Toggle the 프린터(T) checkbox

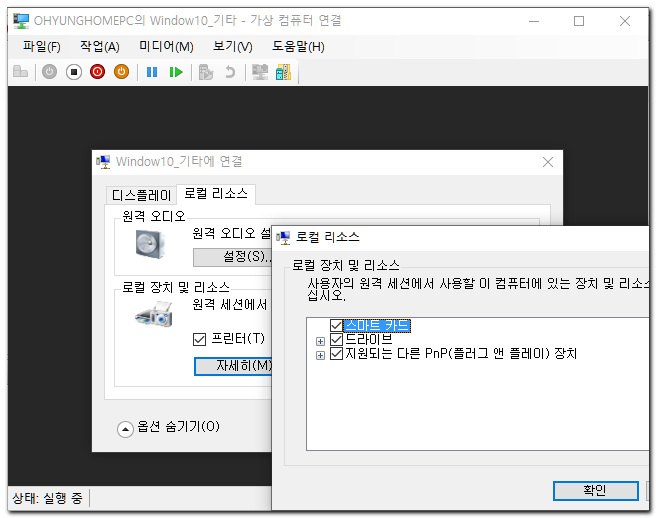199,339
